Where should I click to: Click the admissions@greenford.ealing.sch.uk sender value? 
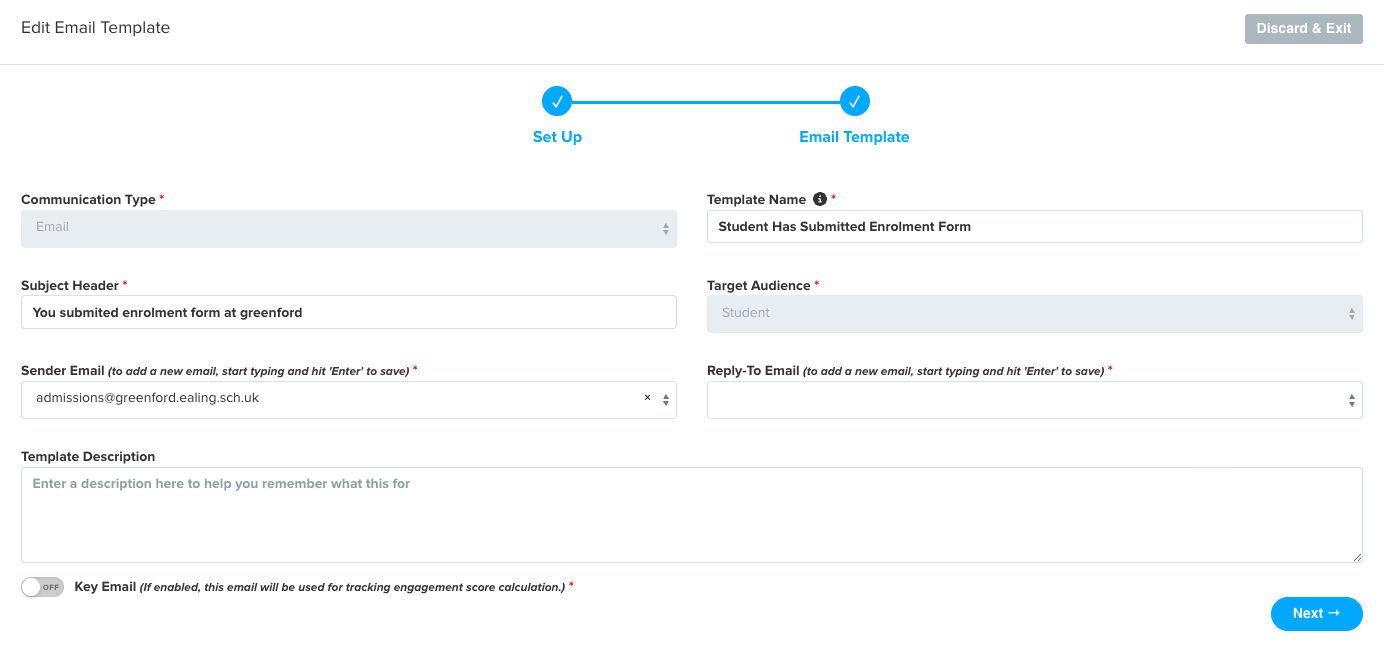click(147, 398)
